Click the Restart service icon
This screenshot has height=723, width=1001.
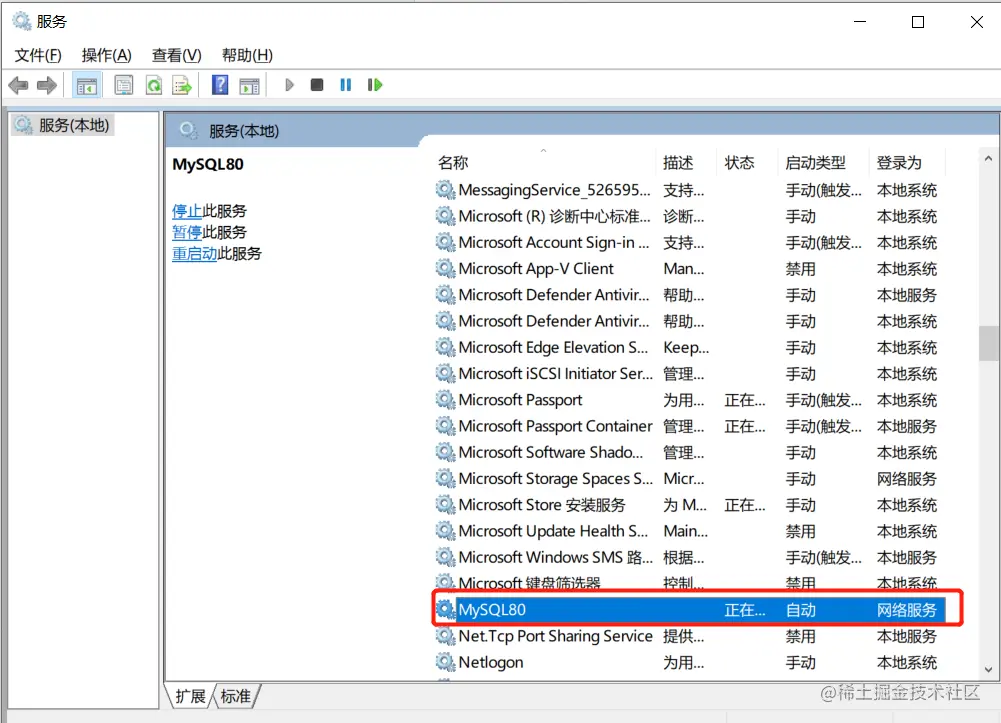tap(375, 85)
